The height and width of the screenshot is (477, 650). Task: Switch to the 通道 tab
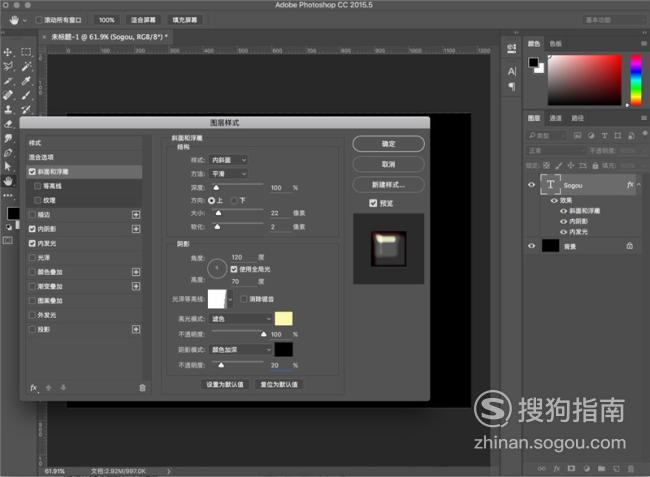pyautogui.click(x=555, y=118)
